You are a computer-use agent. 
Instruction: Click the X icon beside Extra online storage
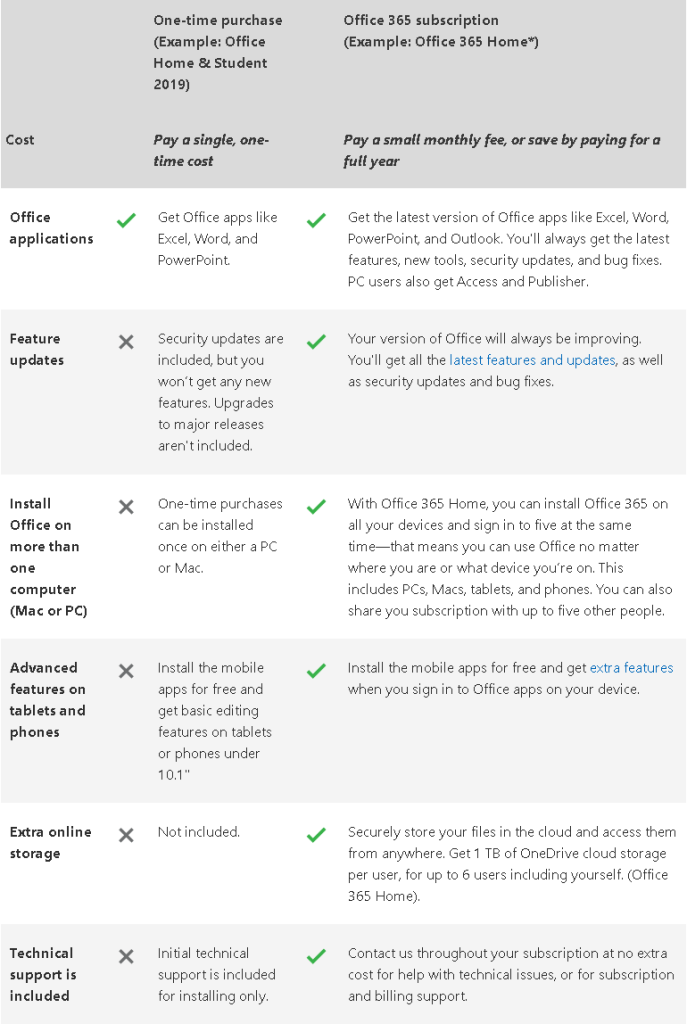tap(126, 835)
